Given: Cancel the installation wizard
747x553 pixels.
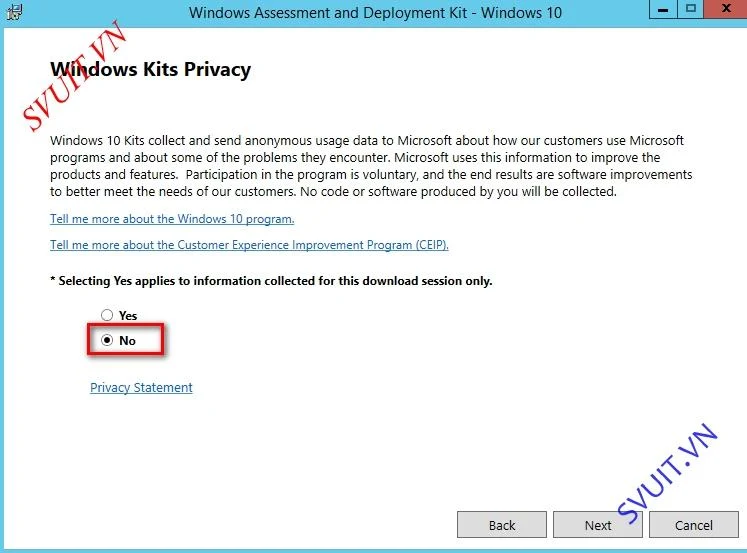Looking at the screenshot, I should (694, 525).
